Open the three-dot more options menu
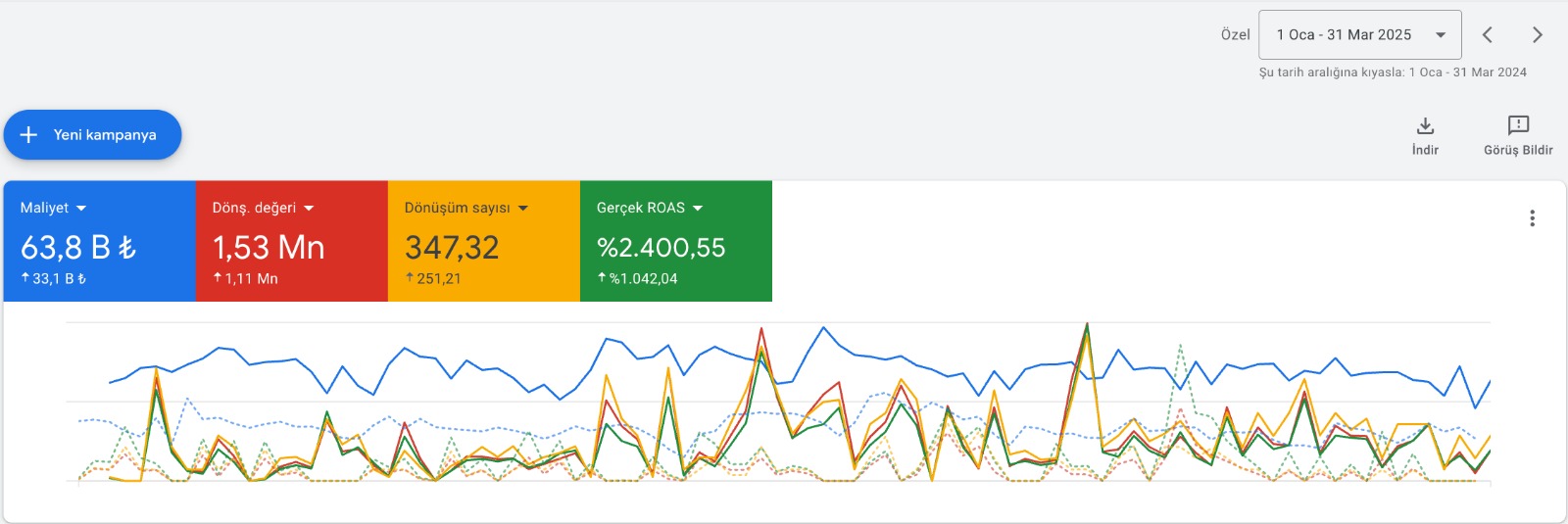 (x=1532, y=218)
